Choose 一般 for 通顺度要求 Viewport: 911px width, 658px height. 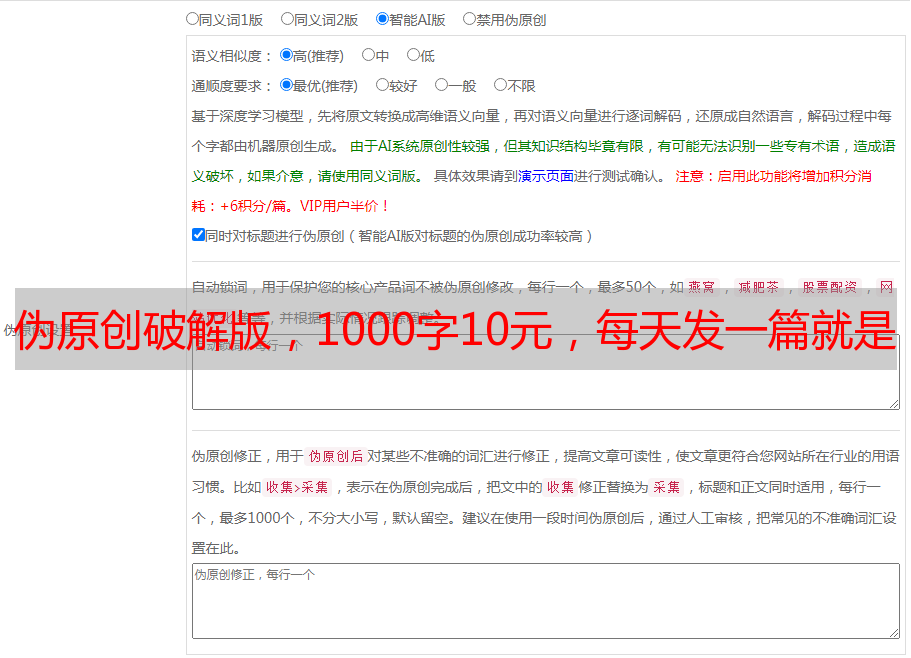tap(441, 85)
